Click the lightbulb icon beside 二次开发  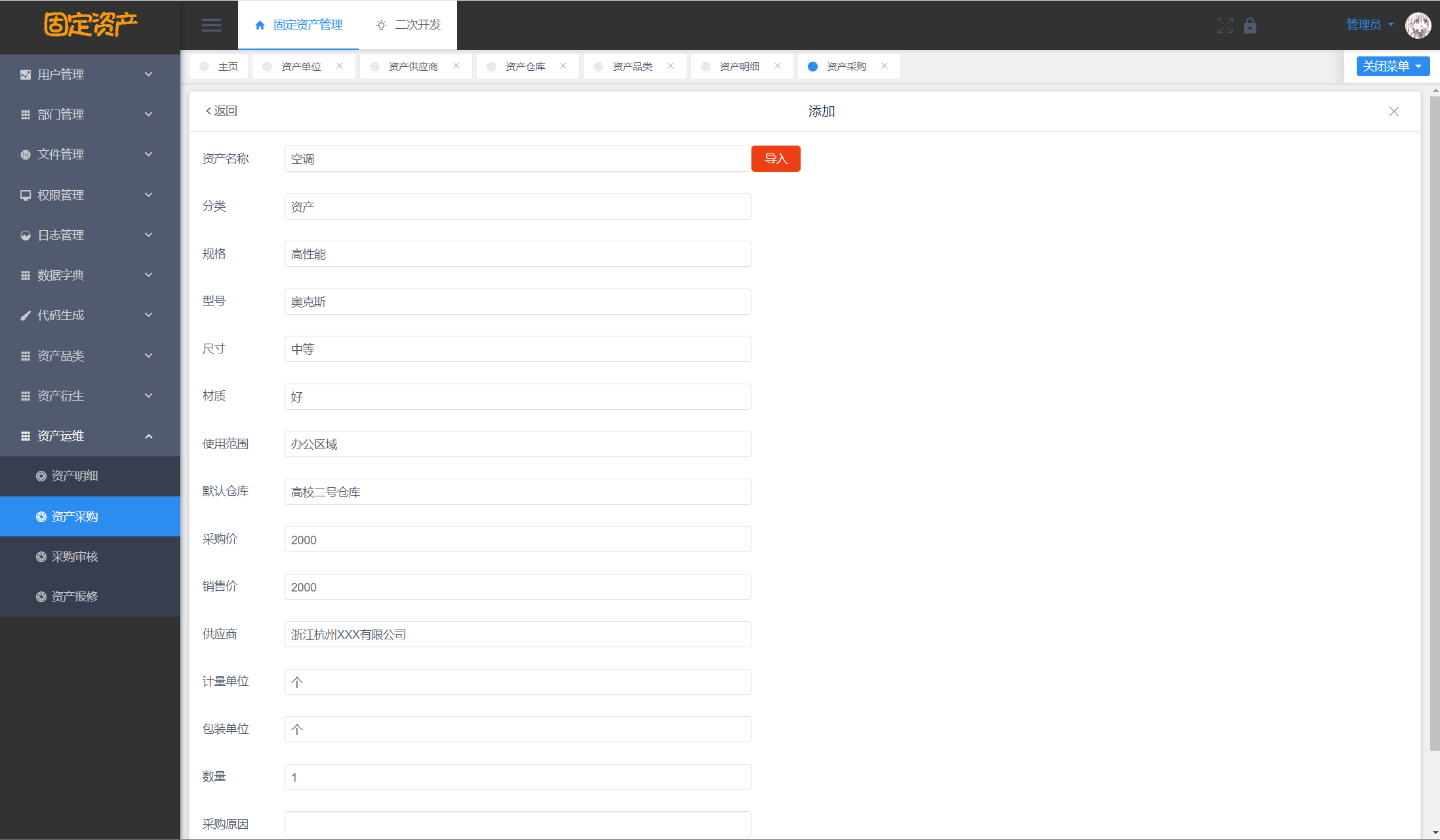click(381, 25)
